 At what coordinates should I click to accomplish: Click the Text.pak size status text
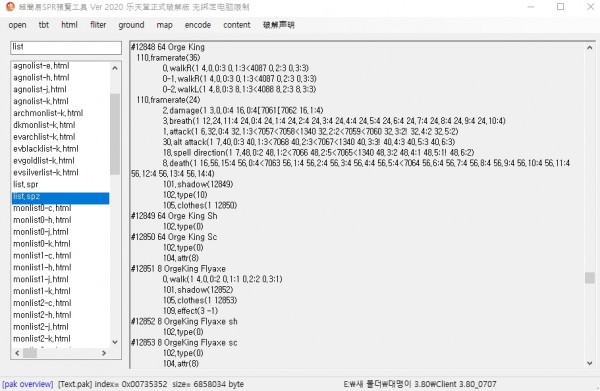click(x=208, y=384)
